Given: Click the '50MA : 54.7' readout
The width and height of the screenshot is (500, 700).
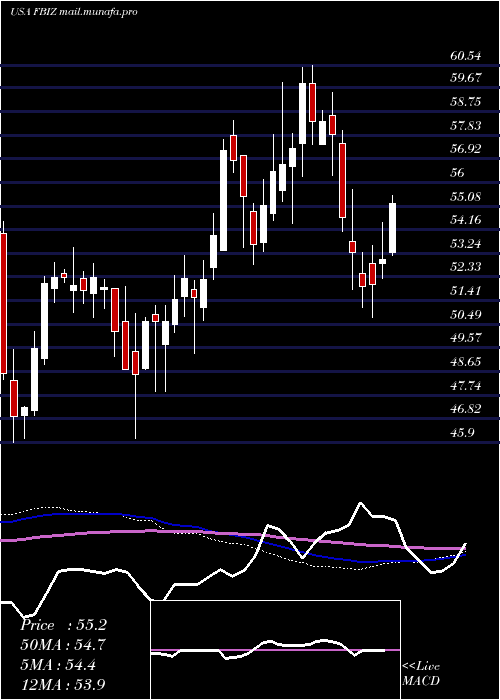Looking at the screenshot, I should pos(63,645).
